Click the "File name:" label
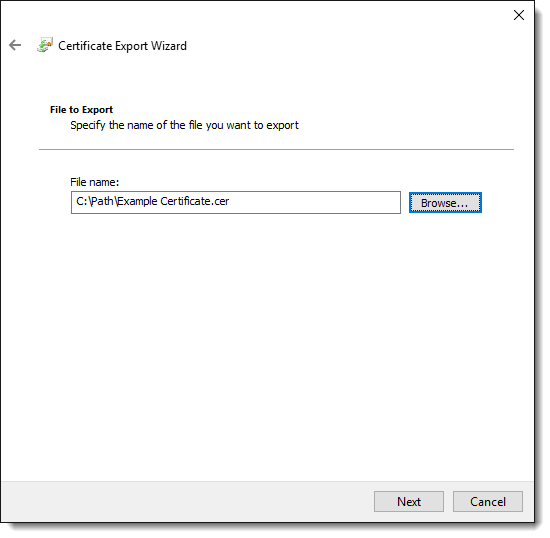 pos(95,182)
